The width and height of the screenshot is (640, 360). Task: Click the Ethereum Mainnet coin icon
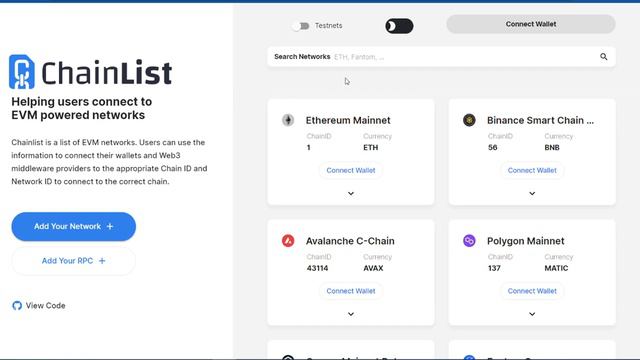(x=288, y=120)
